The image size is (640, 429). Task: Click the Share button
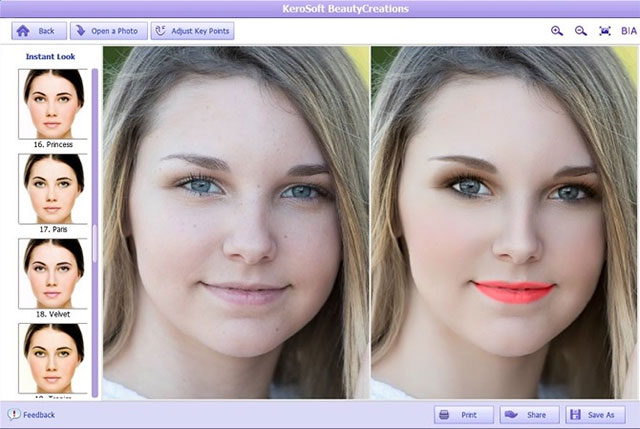(529, 415)
